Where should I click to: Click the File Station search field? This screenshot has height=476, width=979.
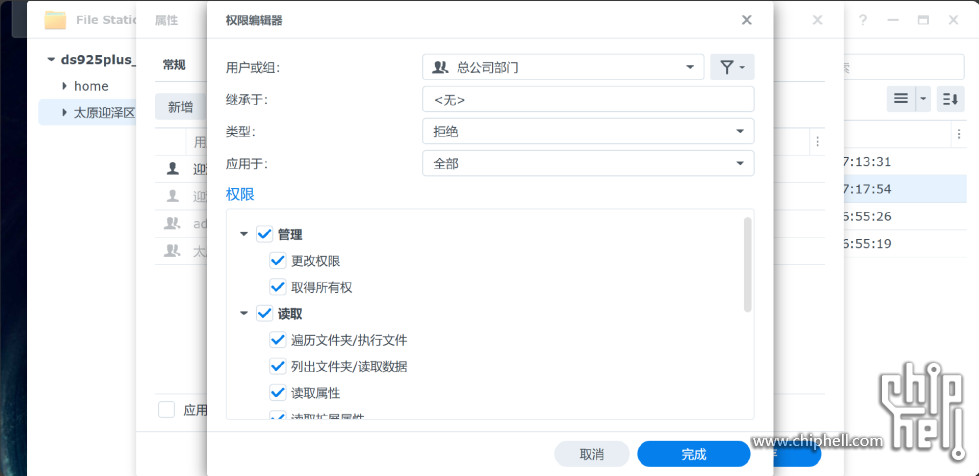[x=903, y=67]
